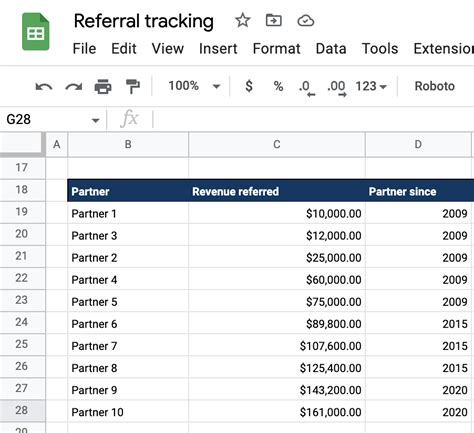Select the $107,600.00 revenue cell
This screenshot has height=433, width=474.
click(277, 346)
